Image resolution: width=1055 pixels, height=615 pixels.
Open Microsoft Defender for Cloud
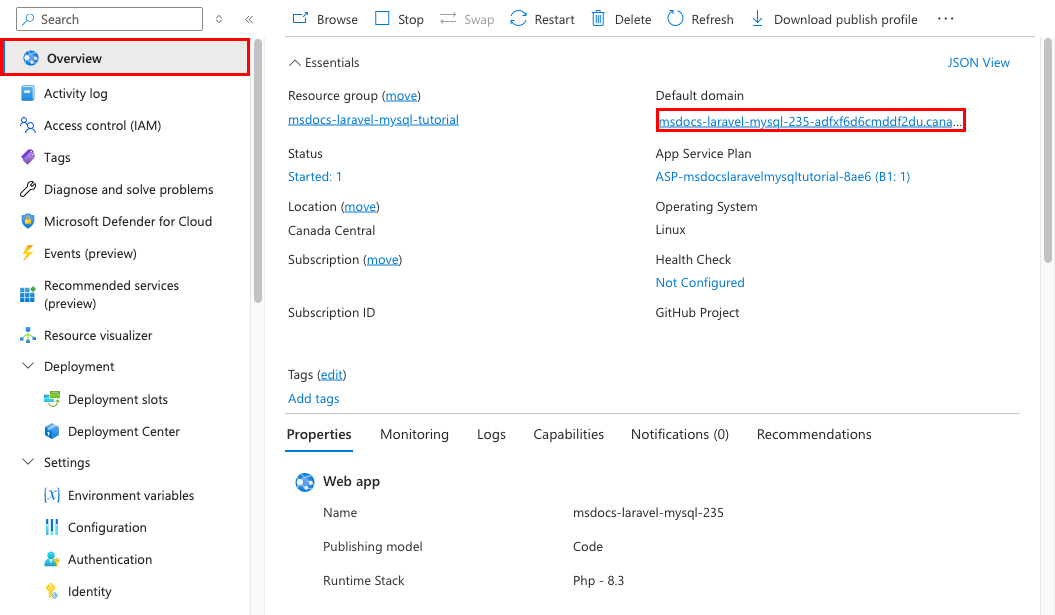pyautogui.click(x=129, y=221)
